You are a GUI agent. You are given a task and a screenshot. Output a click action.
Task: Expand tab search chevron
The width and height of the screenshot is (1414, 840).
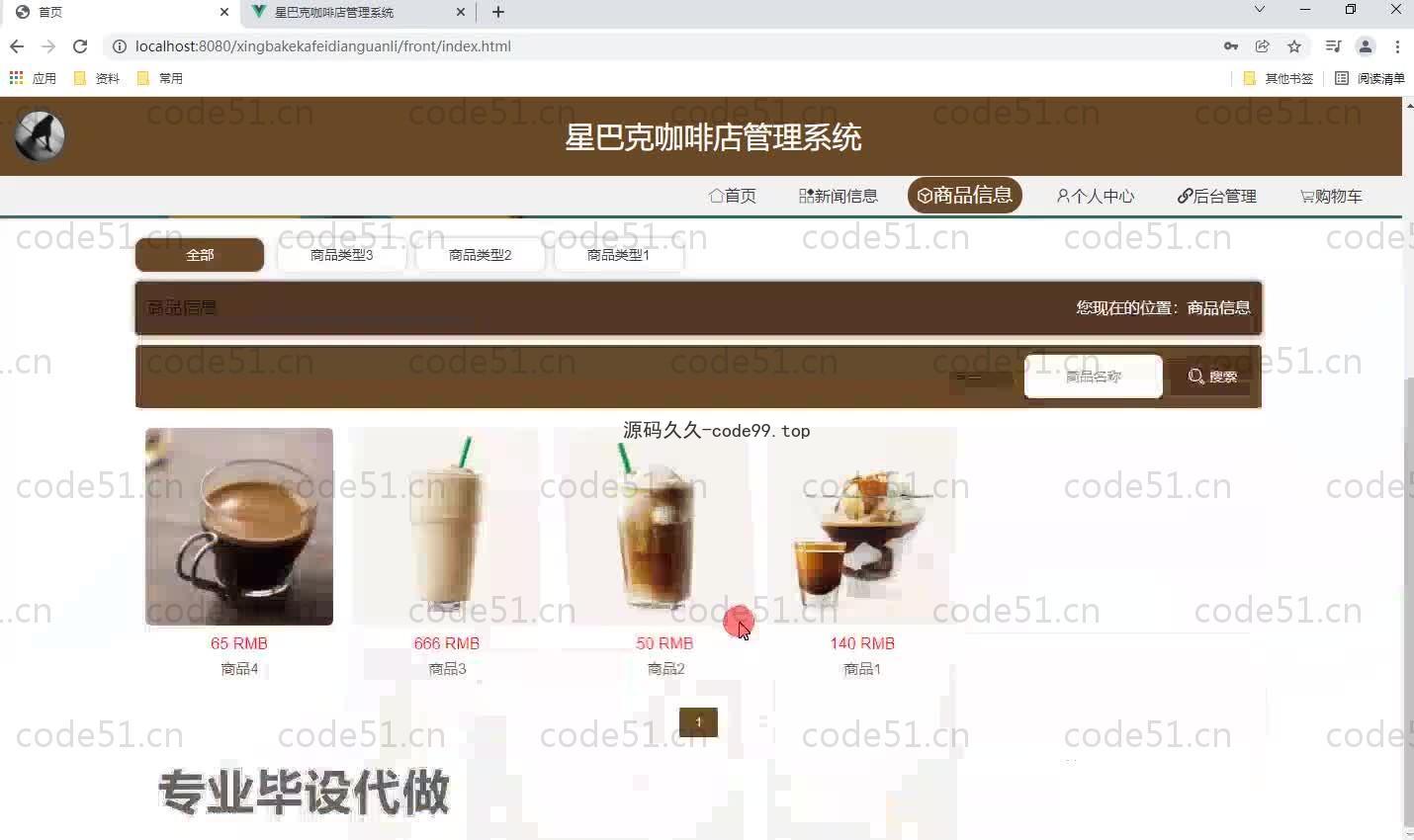tap(1260, 10)
